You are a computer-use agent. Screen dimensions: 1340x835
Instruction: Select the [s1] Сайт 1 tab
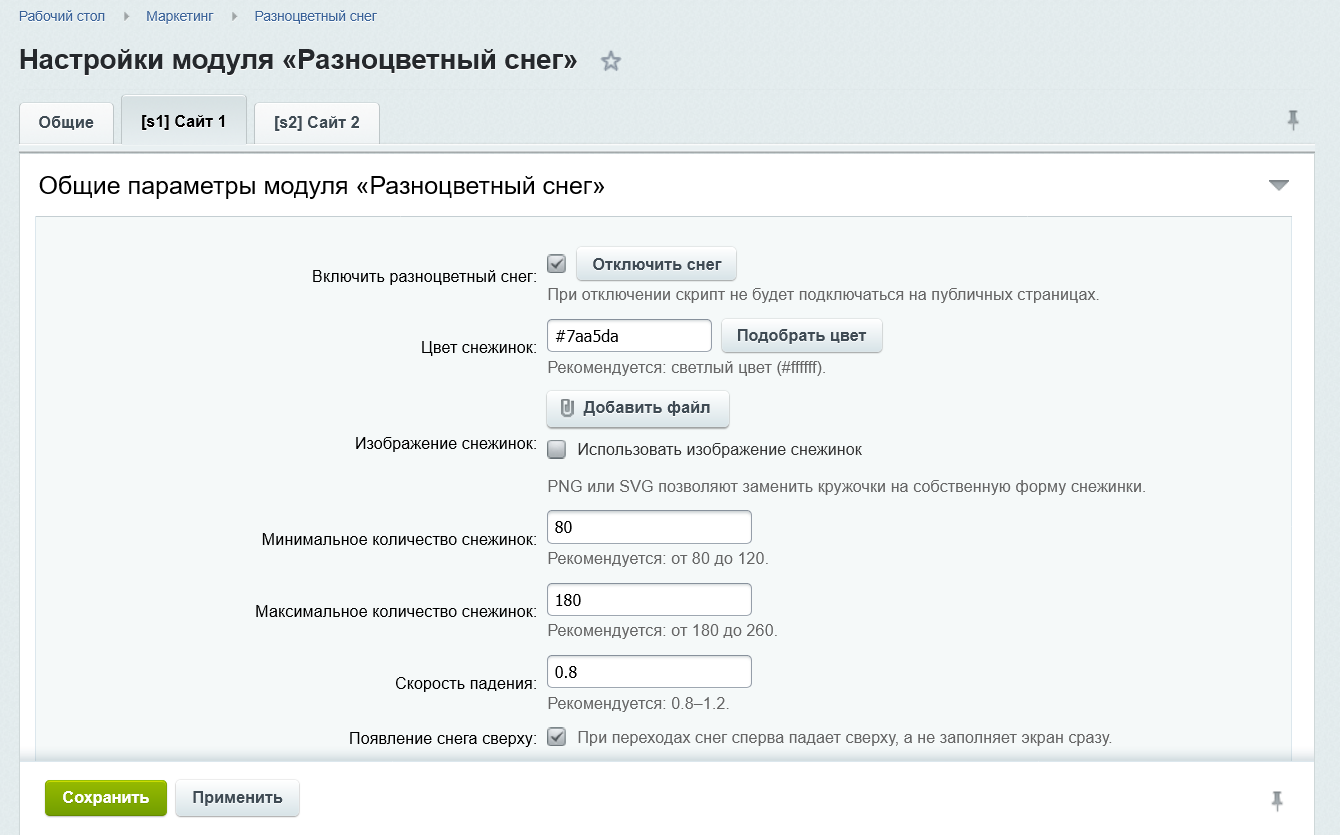point(183,121)
